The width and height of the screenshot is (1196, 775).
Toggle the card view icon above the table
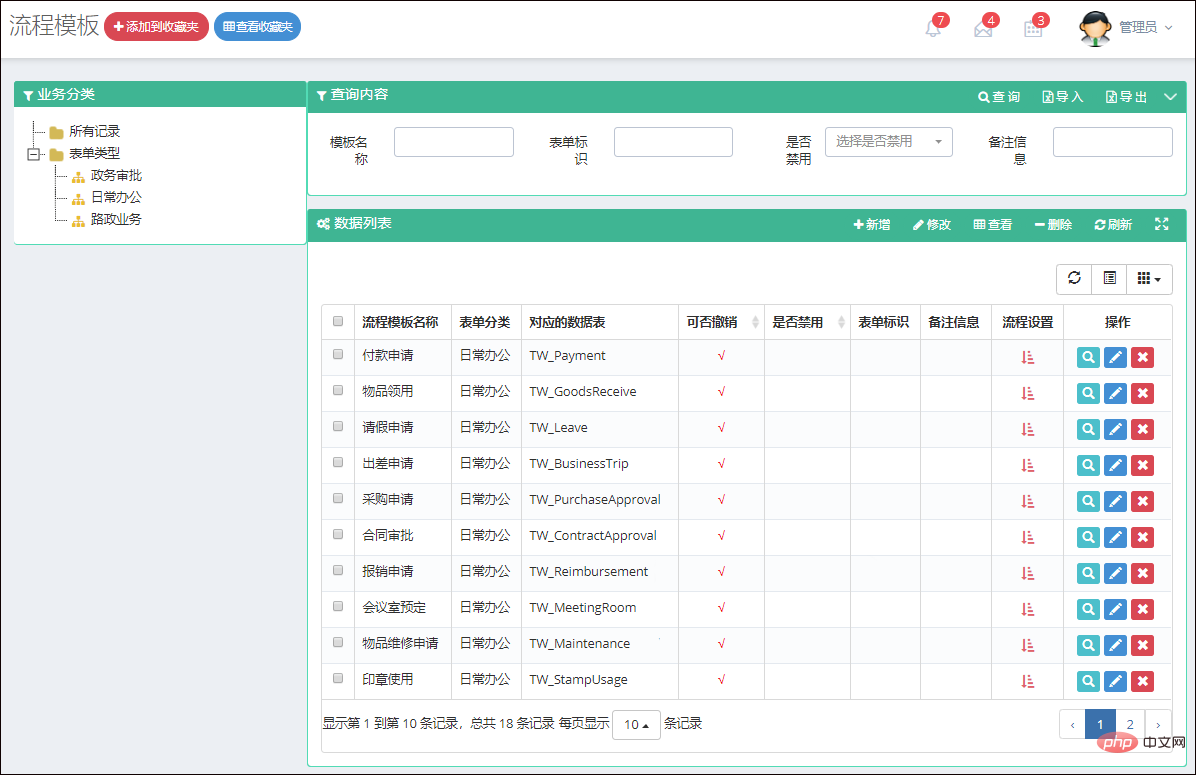(x=1110, y=278)
